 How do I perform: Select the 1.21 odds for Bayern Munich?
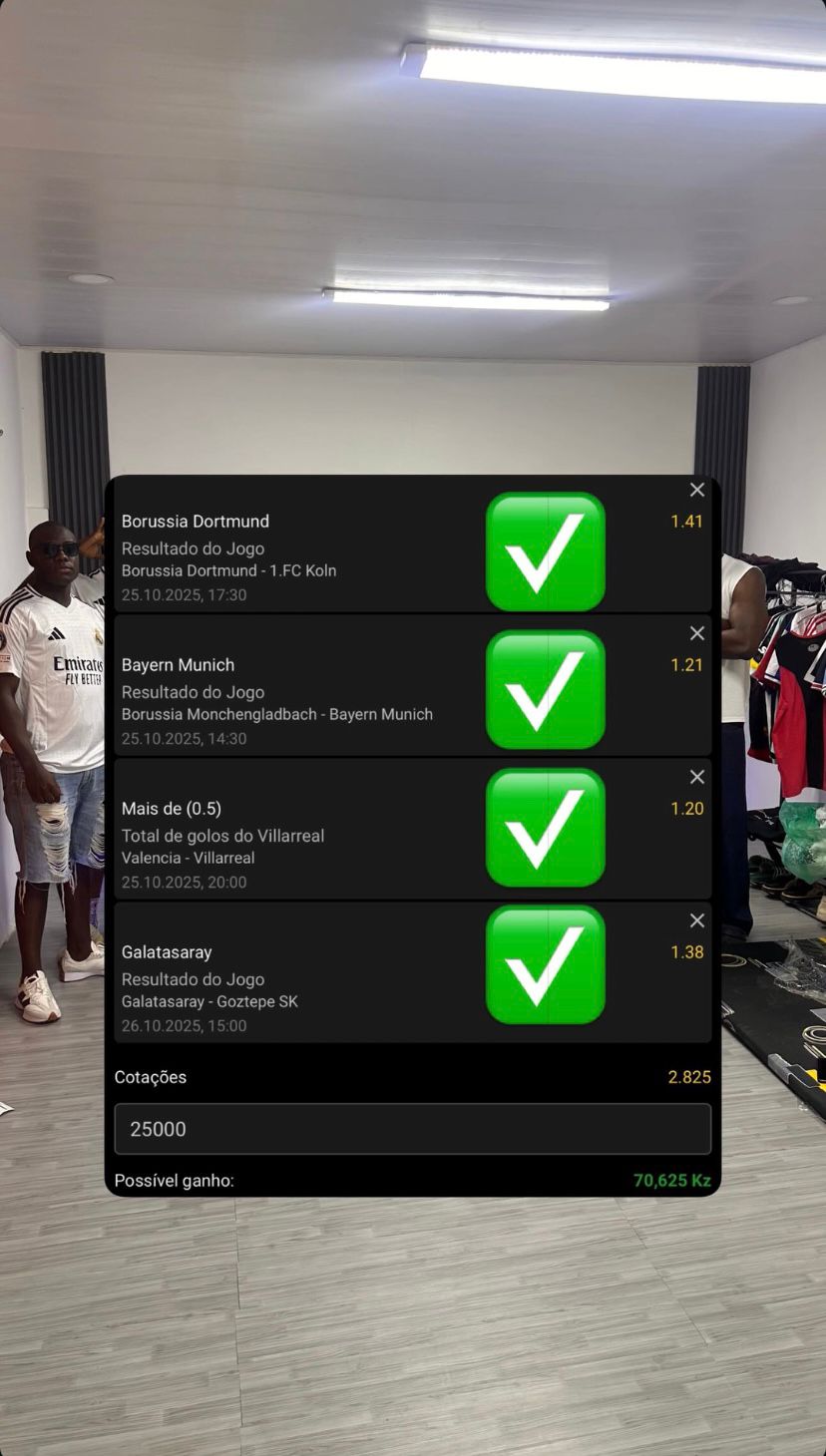coord(686,665)
